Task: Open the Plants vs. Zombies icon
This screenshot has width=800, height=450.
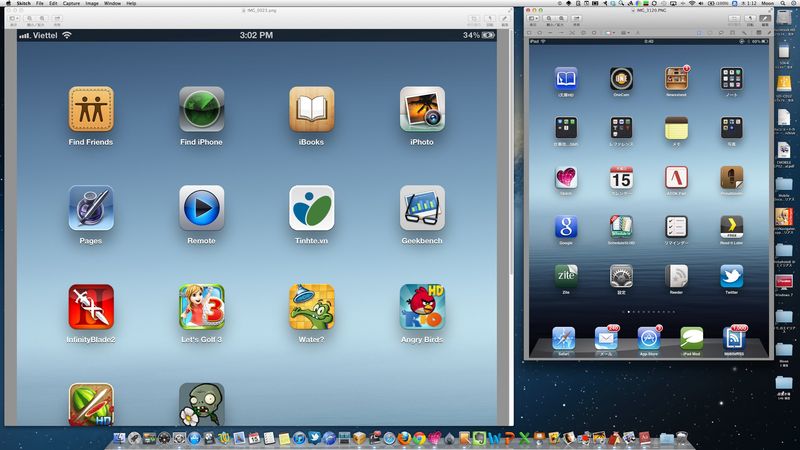Action: (x=202, y=404)
